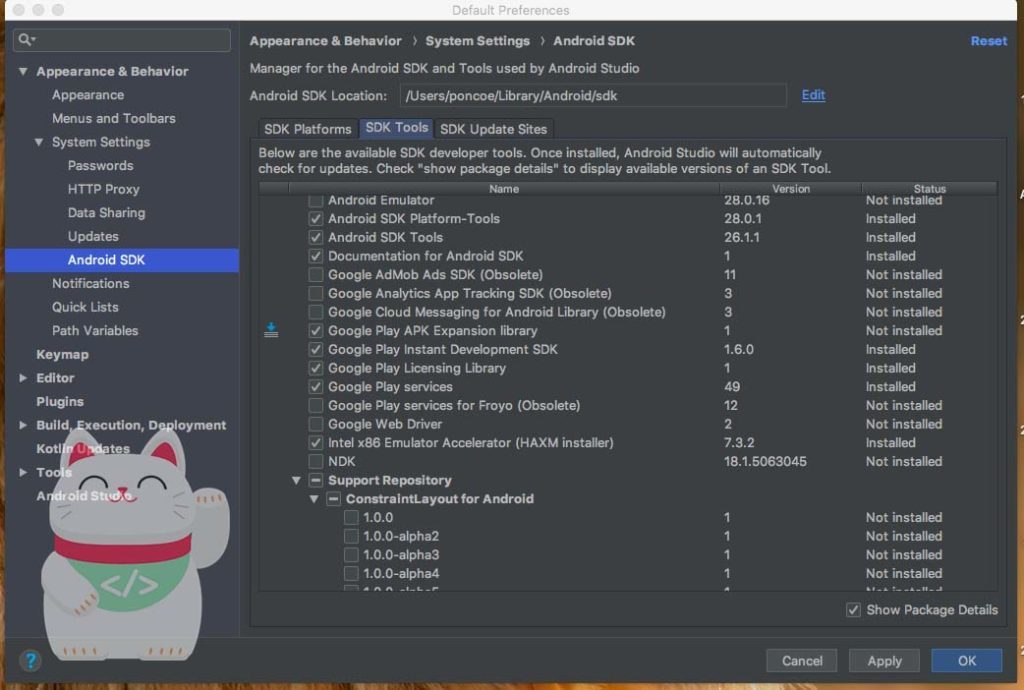Click the Cancel button
The image size is (1024, 690).
(803, 661)
